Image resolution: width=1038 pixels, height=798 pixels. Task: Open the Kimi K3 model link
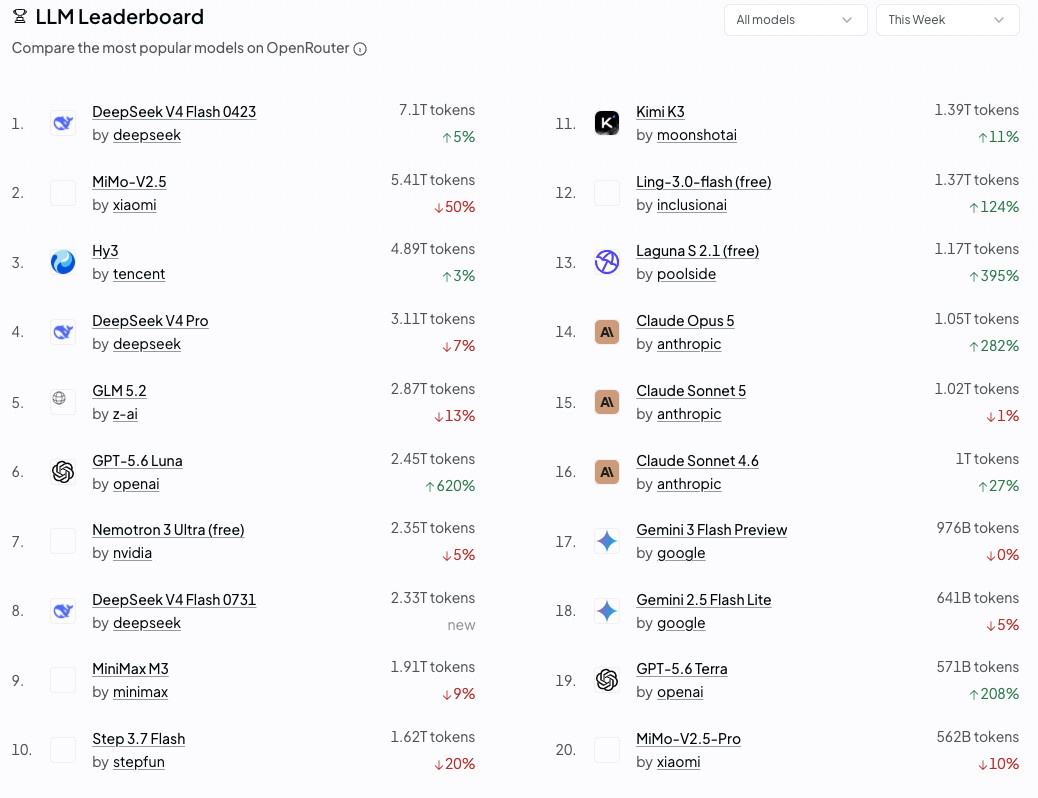click(660, 112)
